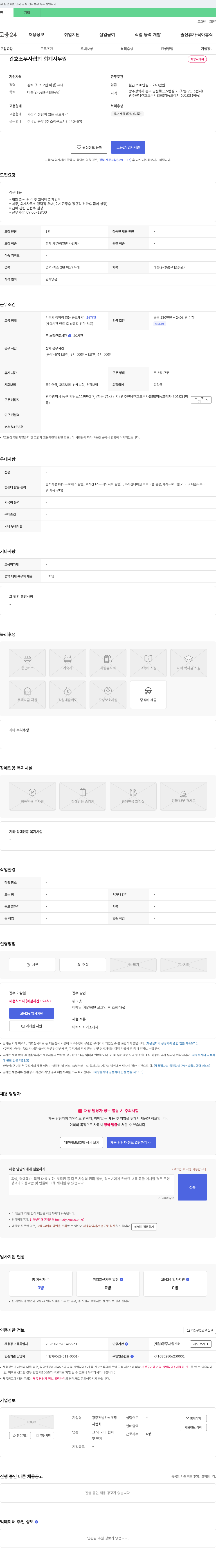Open the 지도 보기 dropdown by workplace

point(201,400)
